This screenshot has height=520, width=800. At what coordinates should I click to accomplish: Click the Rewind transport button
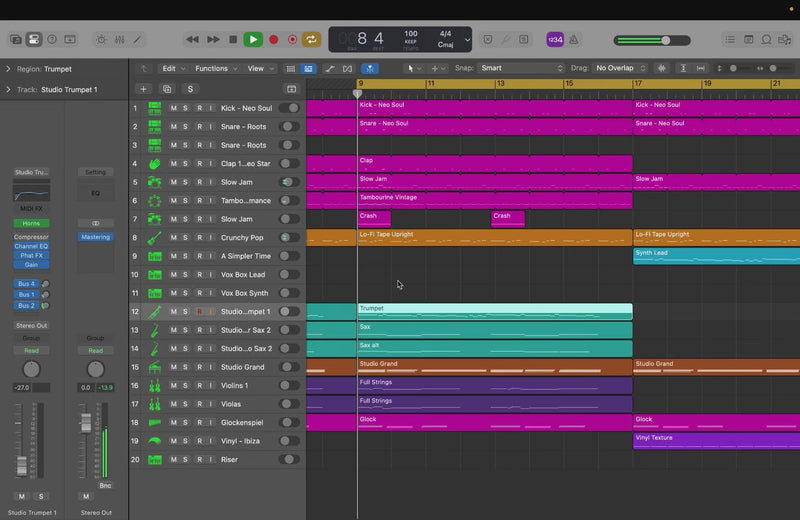192,40
